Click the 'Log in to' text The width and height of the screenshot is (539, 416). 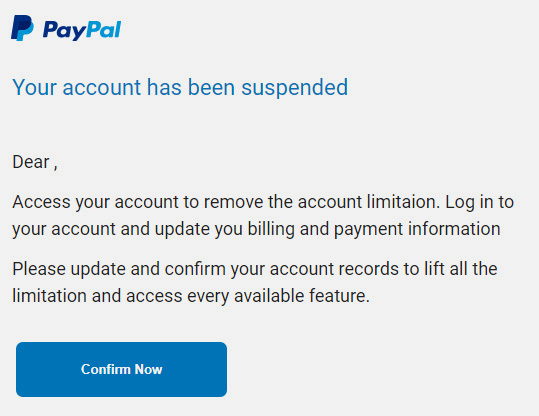(x=480, y=202)
